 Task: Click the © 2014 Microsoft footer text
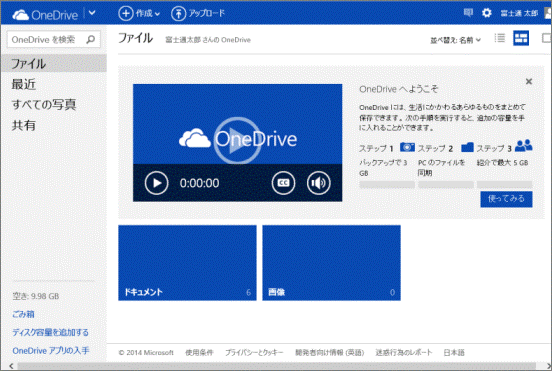pyautogui.click(x=146, y=352)
